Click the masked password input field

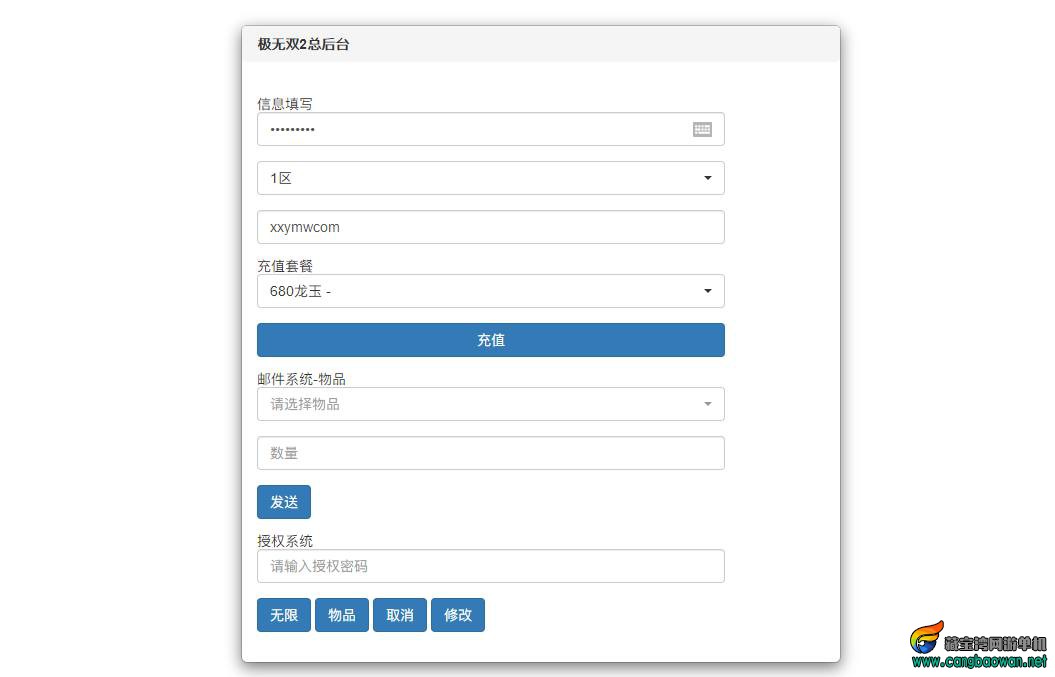pos(470,129)
